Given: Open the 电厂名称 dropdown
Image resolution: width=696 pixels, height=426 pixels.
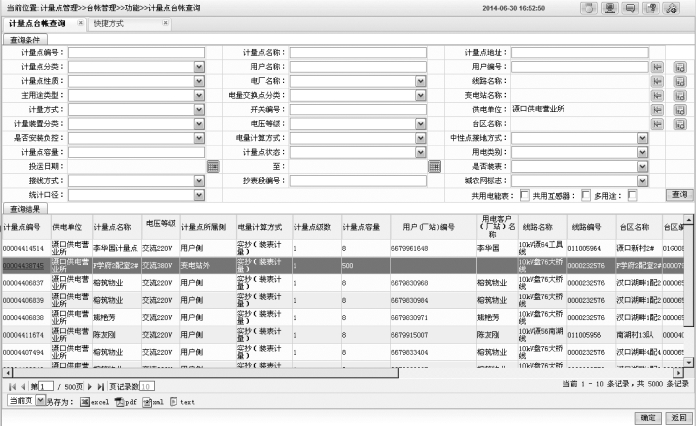Looking at the screenshot, I should pyautogui.click(x=420, y=81).
